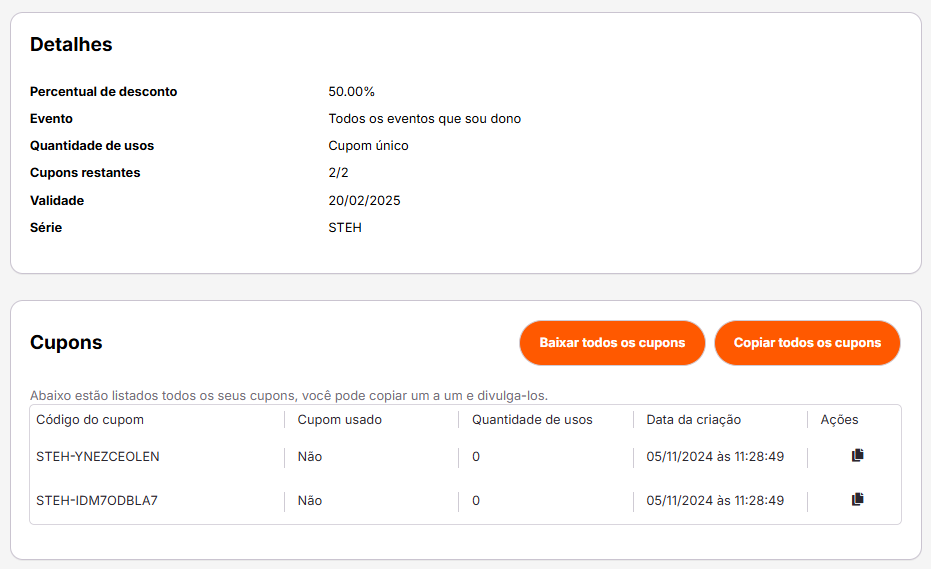Click the 50.00% discount value
The image size is (931, 569).
[x=352, y=91]
